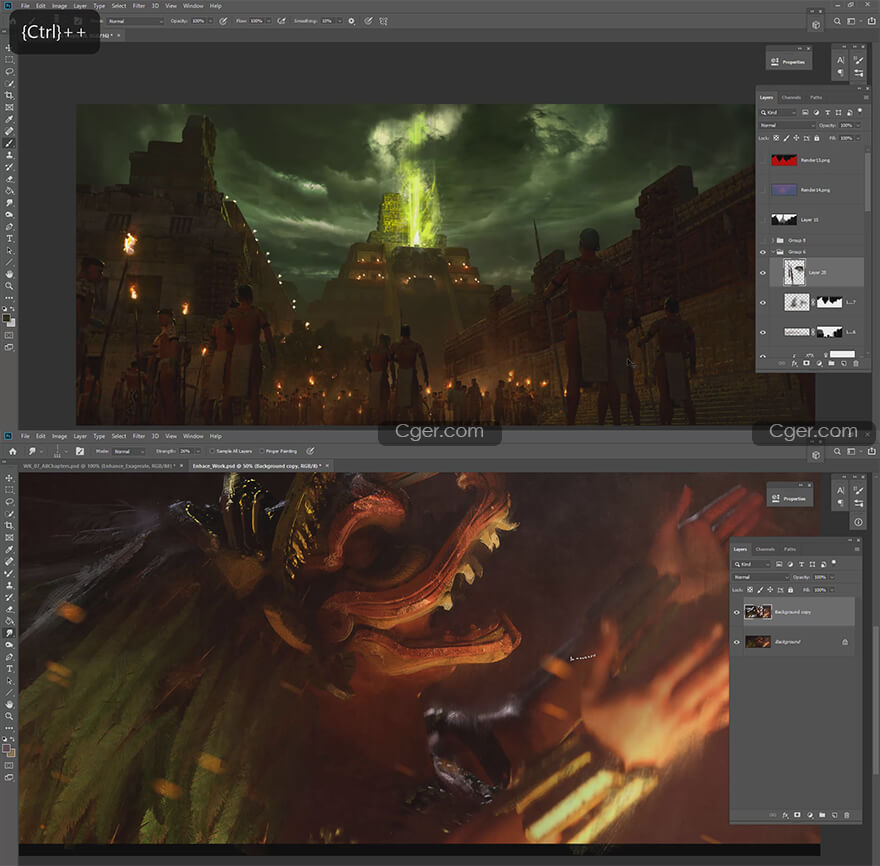Viewport: 880px width, 866px height.
Task: Select the Type tool in the bottom window
Action: 10,668
